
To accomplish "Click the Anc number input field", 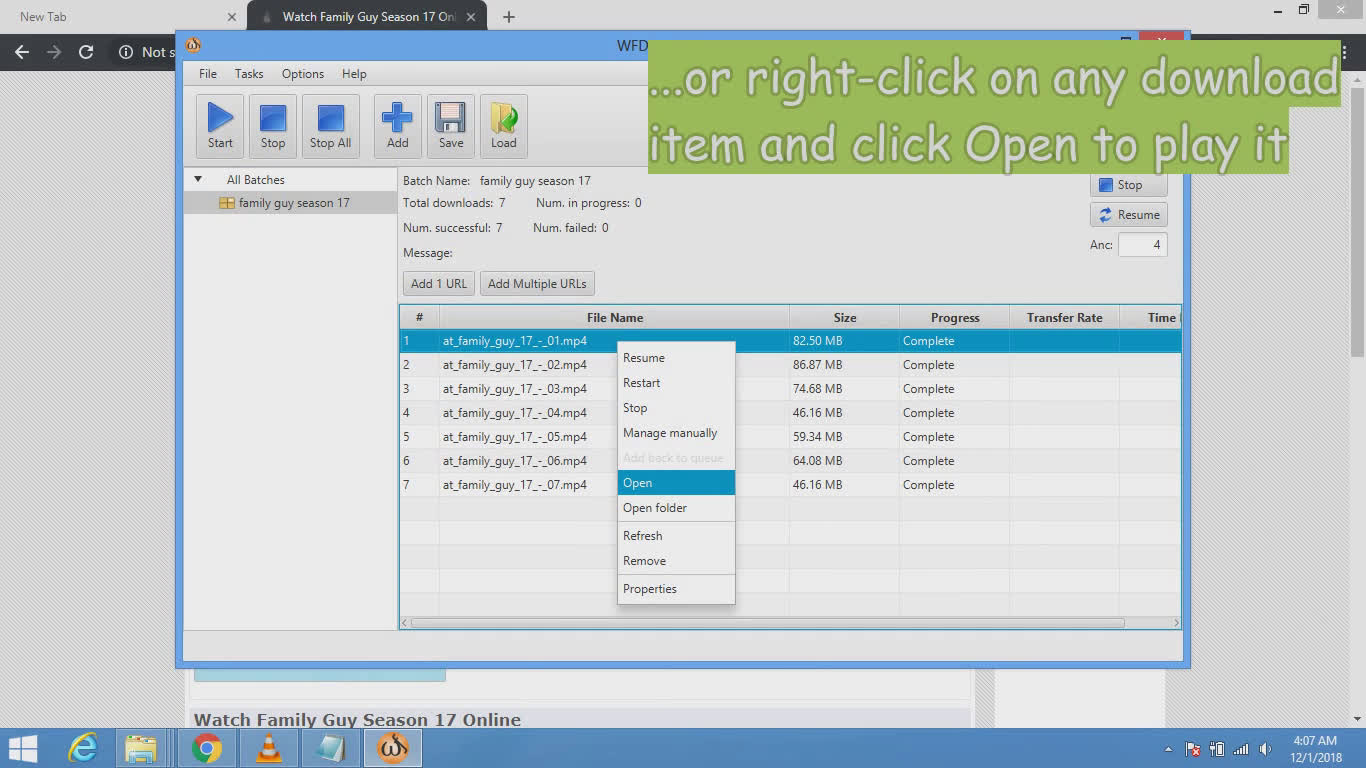I will coord(1142,245).
